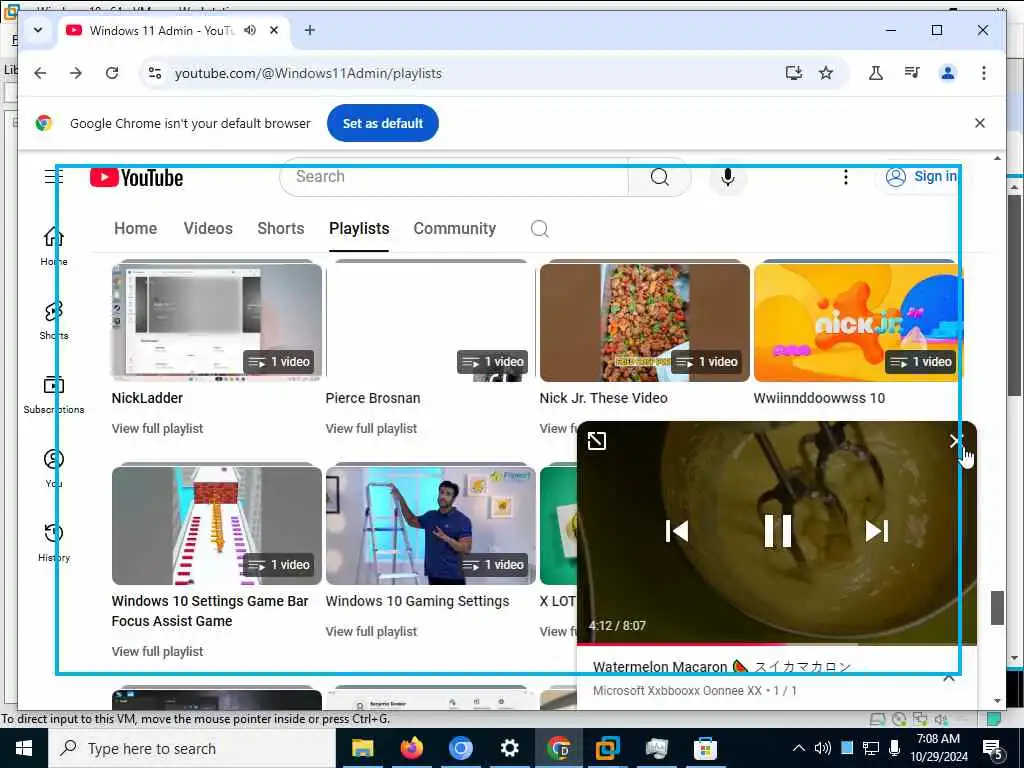Click the search magnifier button in YouTube

(x=660, y=177)
